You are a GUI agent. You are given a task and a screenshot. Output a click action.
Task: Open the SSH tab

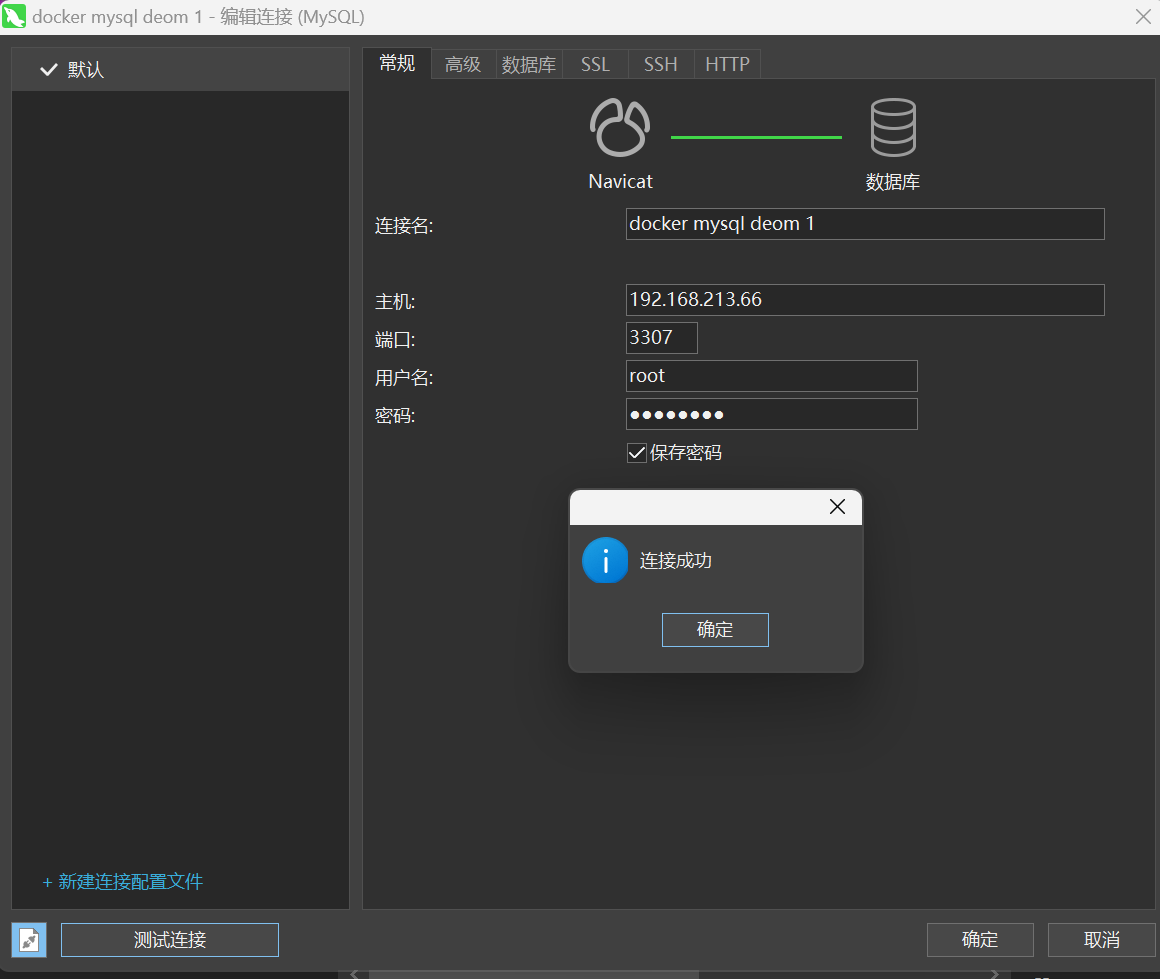(x=660, y=64)
